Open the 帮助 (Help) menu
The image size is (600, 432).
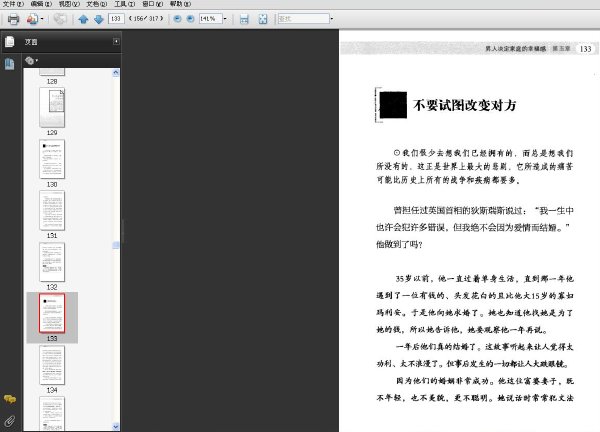181,4
